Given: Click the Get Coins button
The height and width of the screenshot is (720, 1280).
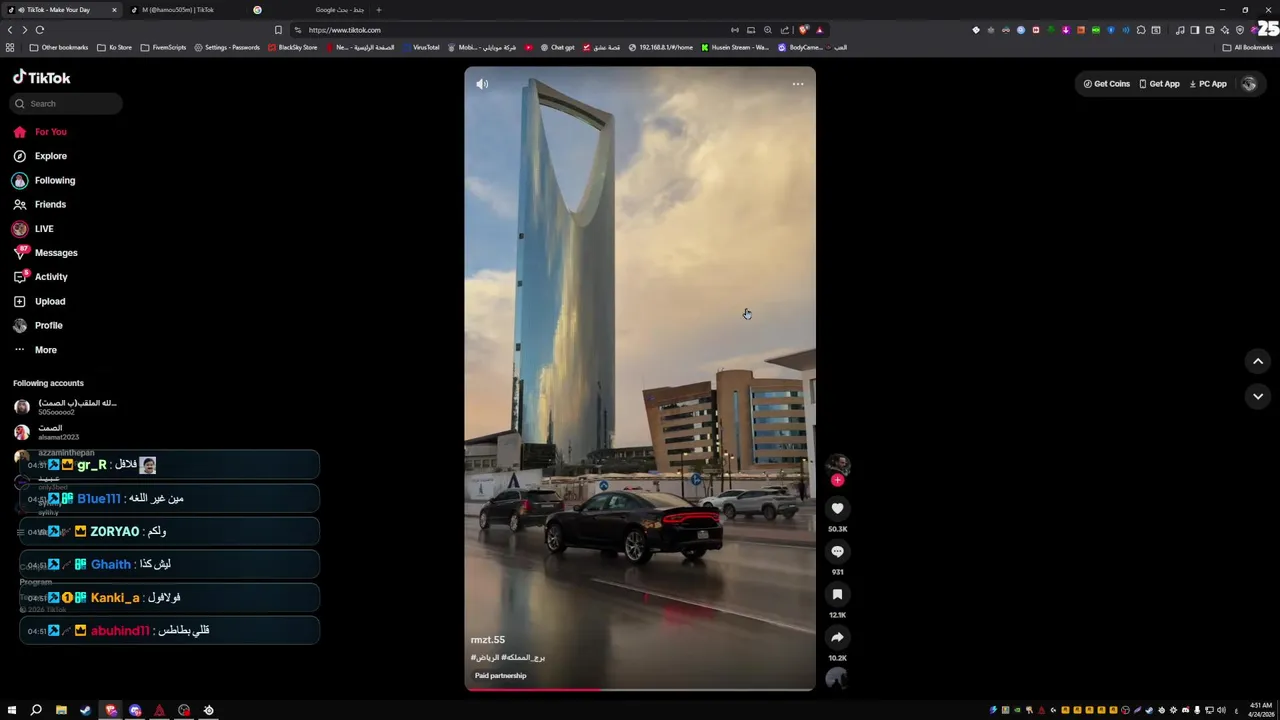Looking at the screenshot, I should click(x=1106, y=84).
